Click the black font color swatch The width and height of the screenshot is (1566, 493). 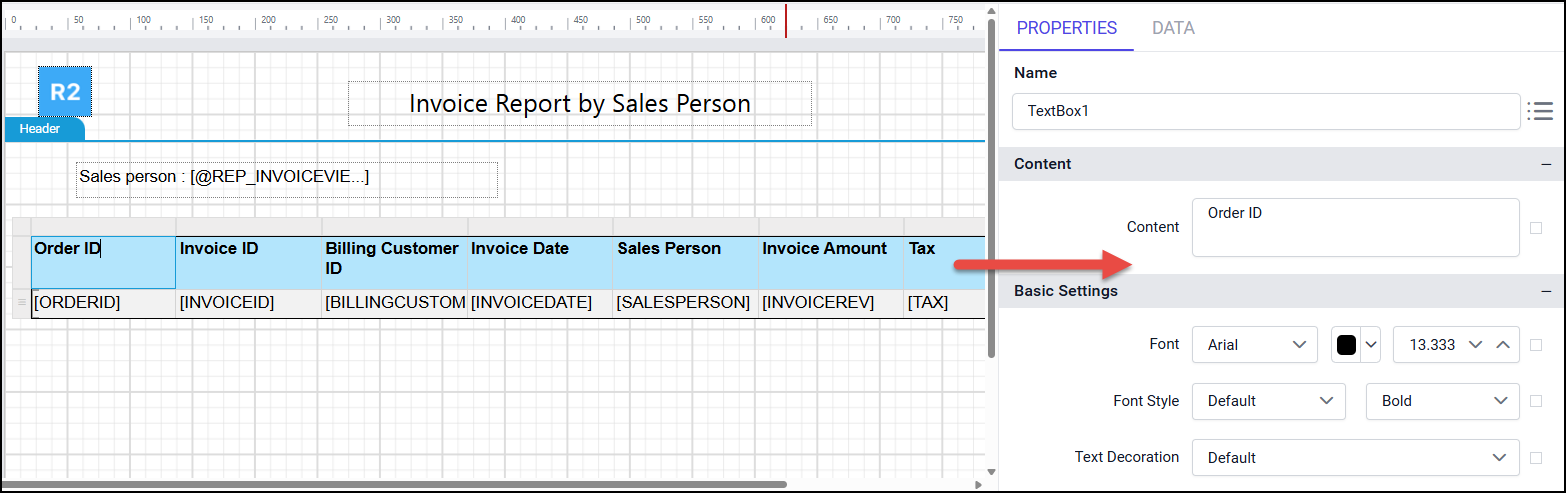(x=1346, y=344)
